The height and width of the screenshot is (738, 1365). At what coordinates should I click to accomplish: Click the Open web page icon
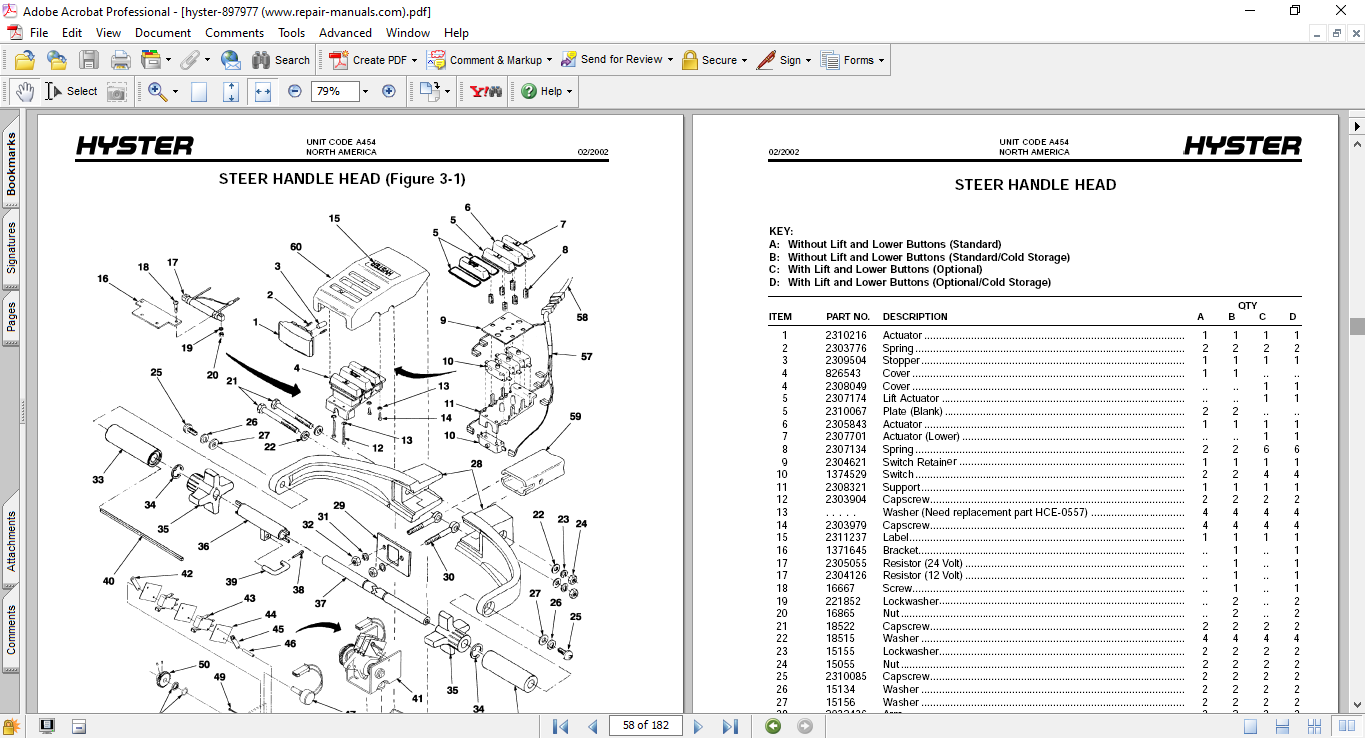tap(57, 60)
